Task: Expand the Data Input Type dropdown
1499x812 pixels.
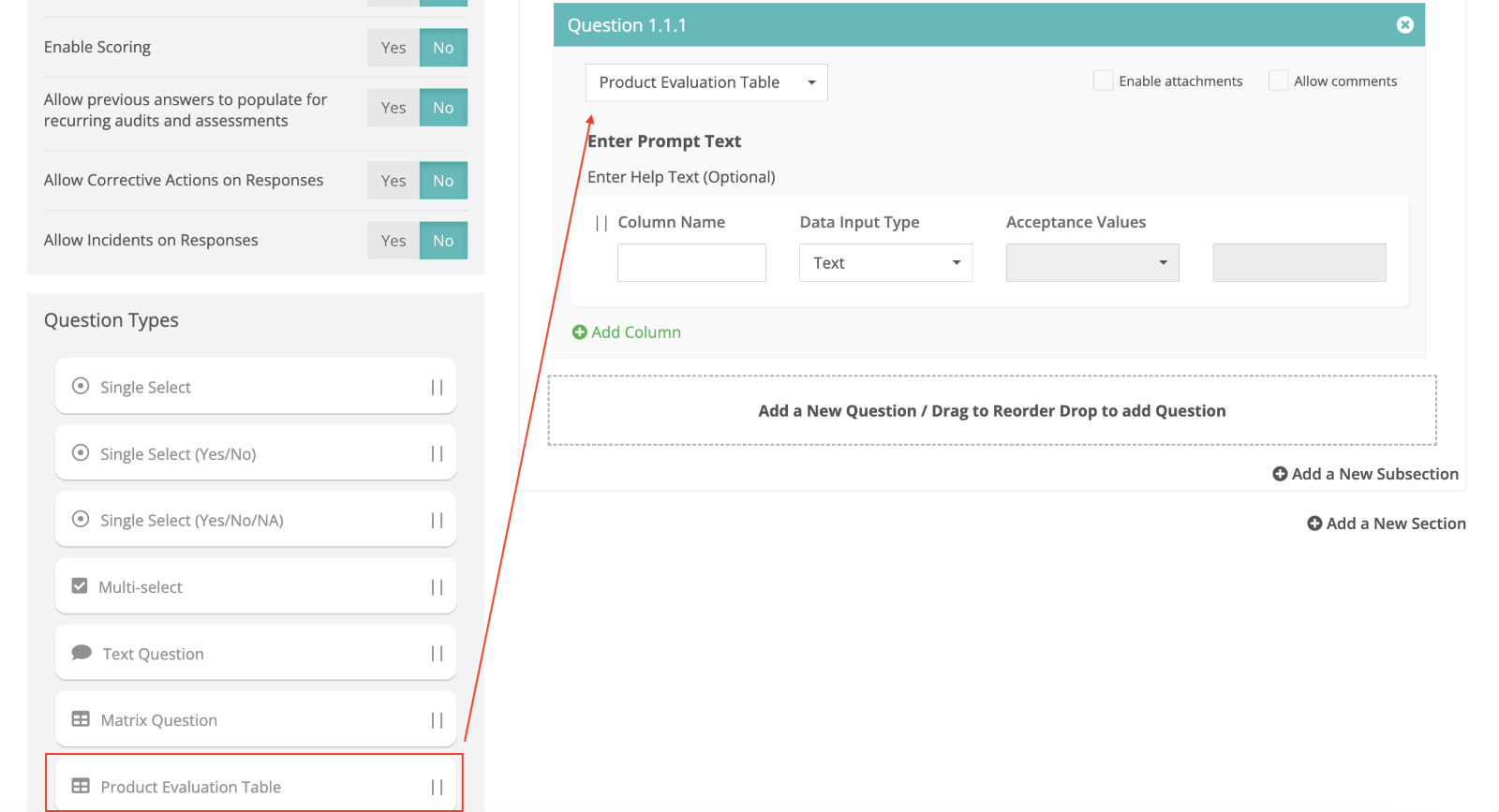Action: click(x=885, y=263)
